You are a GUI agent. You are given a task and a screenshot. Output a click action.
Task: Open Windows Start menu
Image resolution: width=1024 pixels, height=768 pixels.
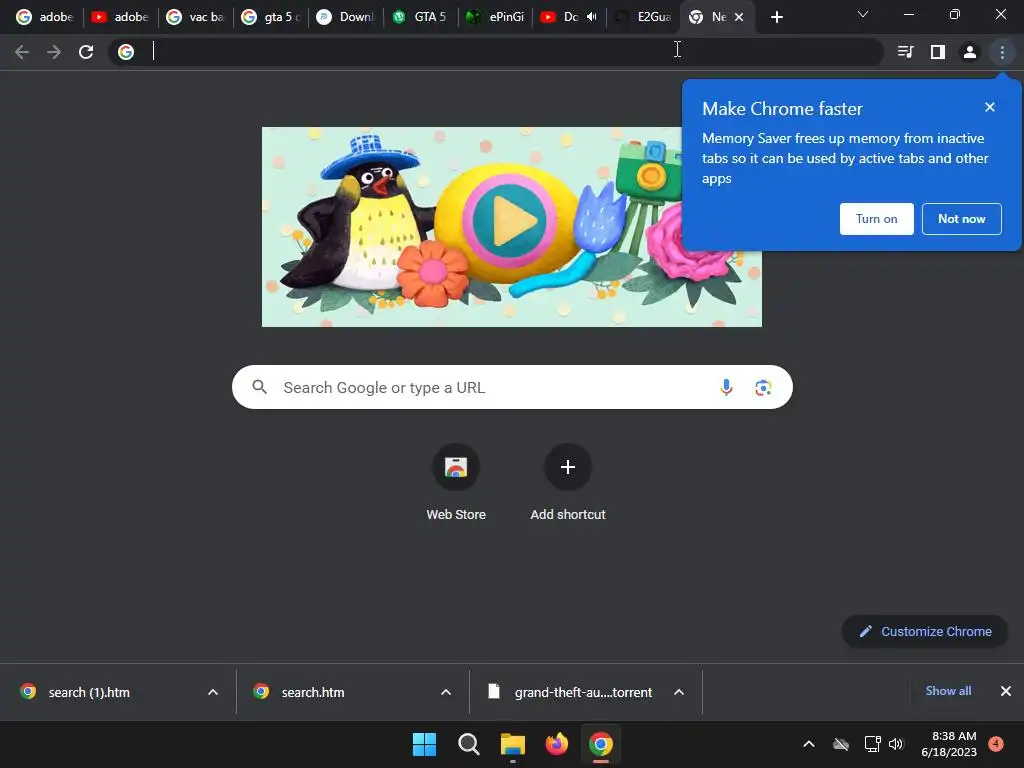[424, 744]
